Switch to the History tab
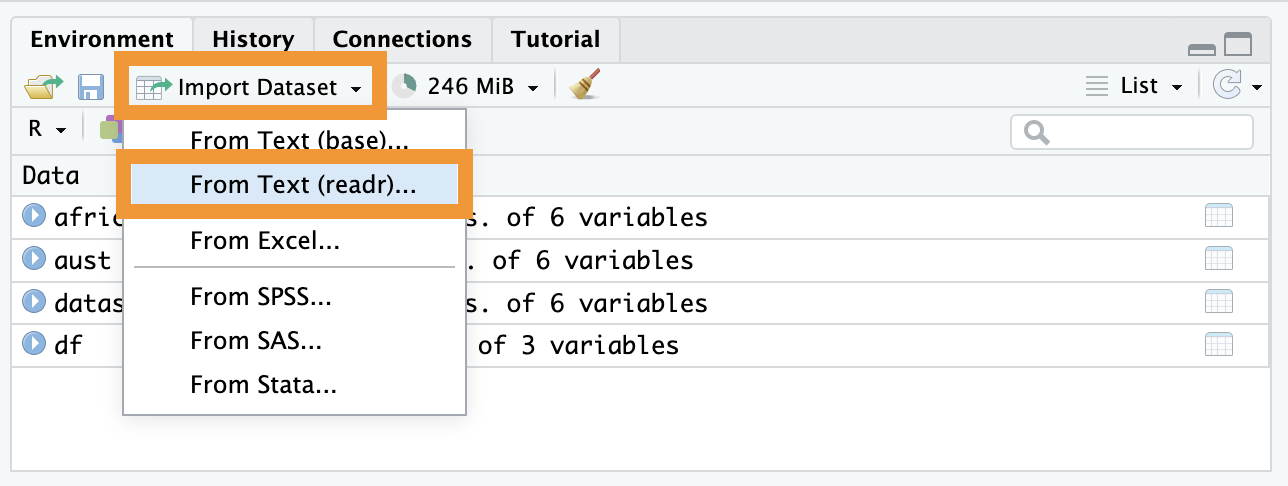Viewport: 1288px width, 486px height. click(x=253, y=40)
